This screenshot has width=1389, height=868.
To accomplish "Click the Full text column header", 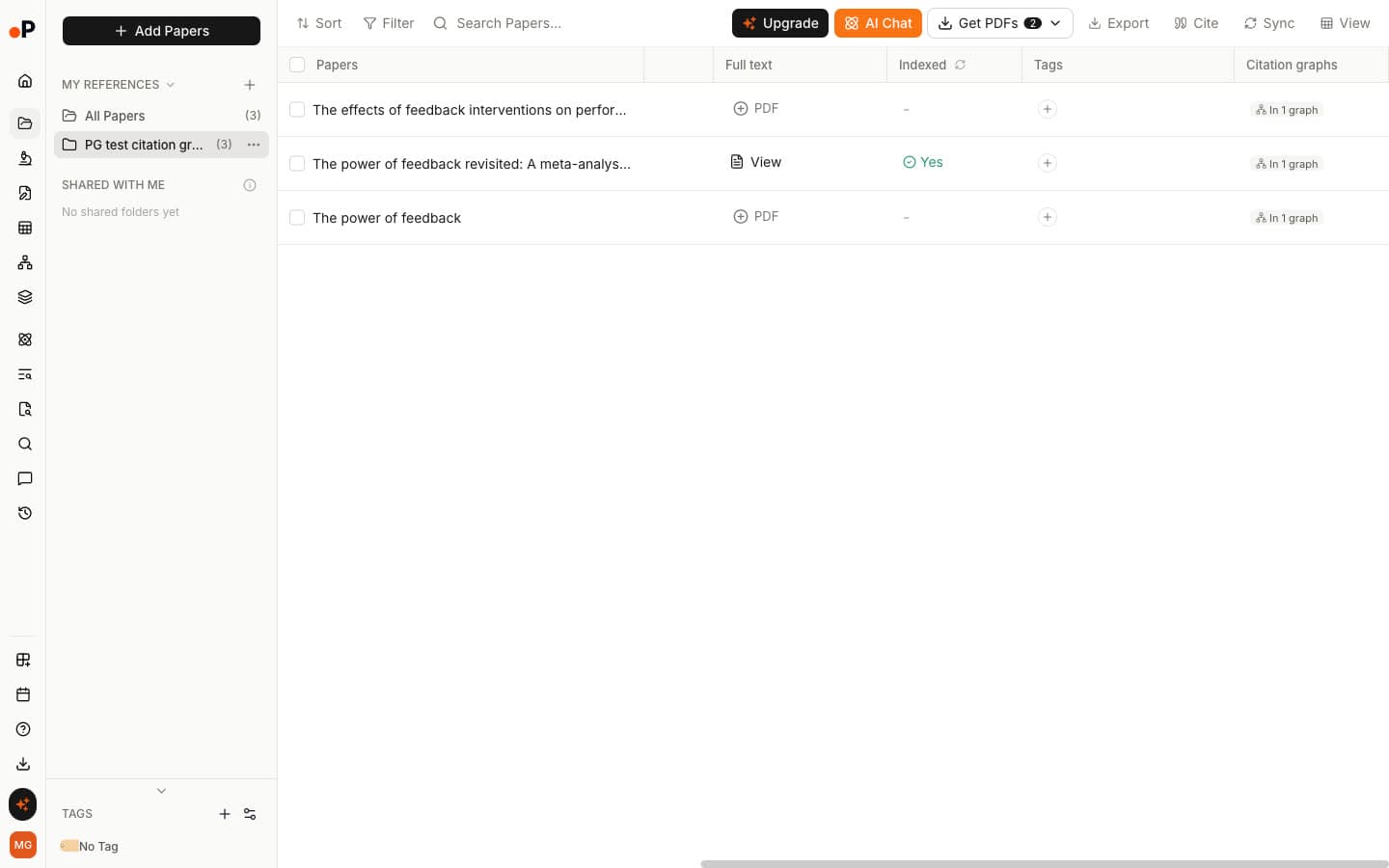I will tap(800, 65).
